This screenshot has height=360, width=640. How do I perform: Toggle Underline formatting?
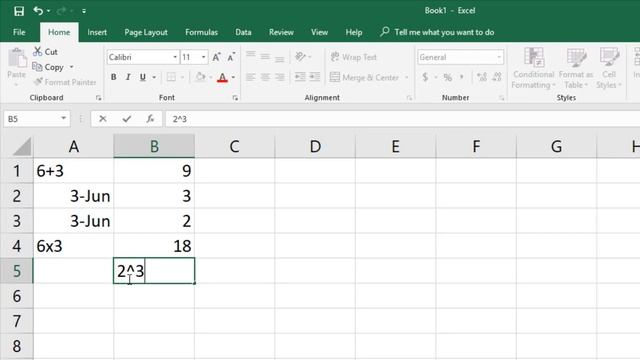(x=142, y=77)
